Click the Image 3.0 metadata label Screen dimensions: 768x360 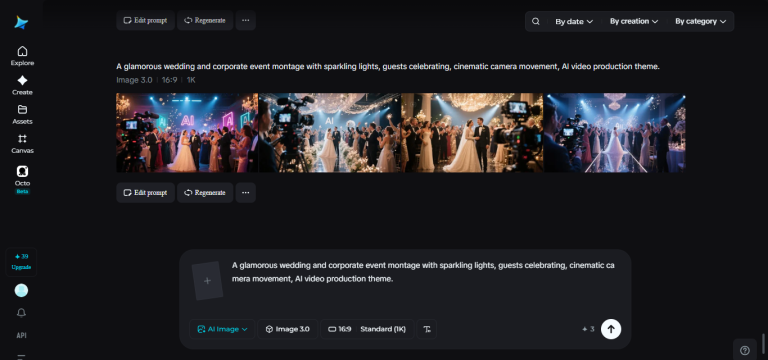pyautogui.click(x=134, y=80)
